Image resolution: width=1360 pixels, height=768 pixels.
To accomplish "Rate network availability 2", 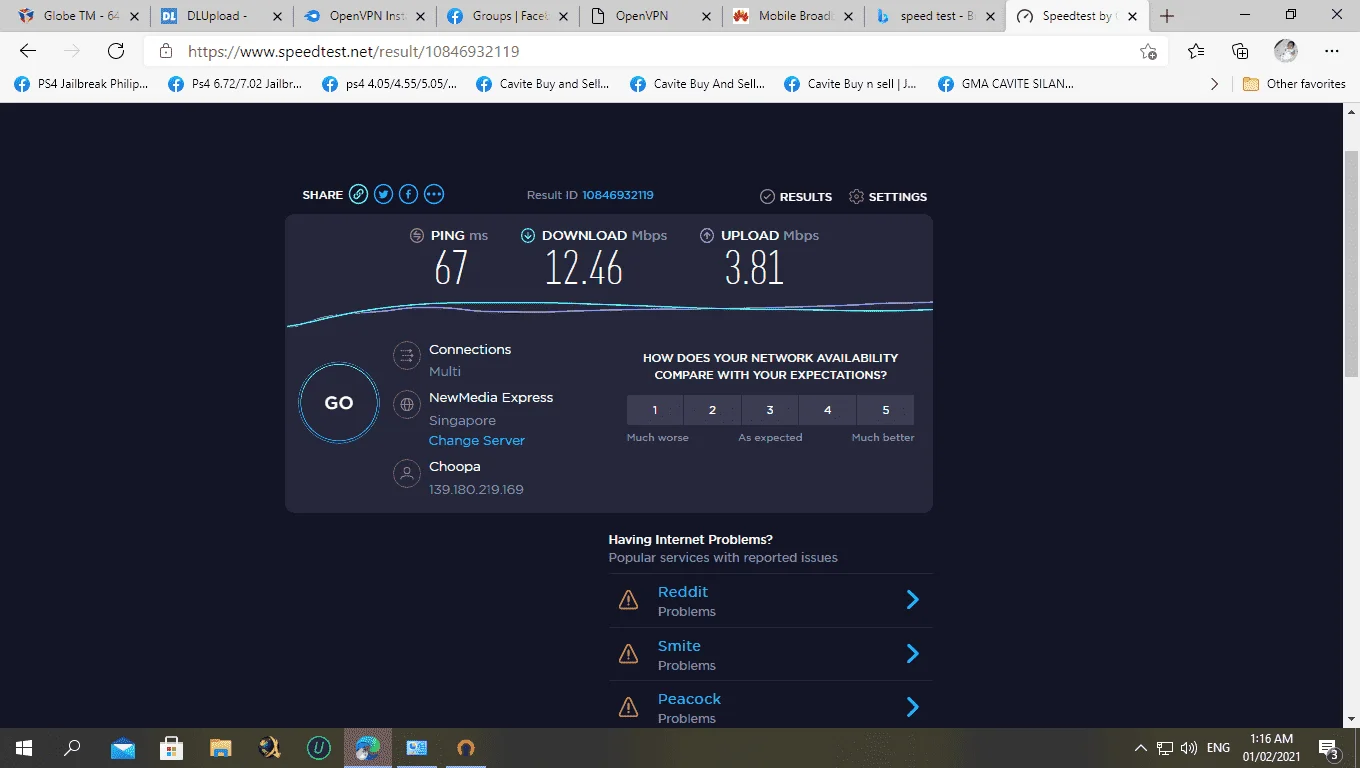I will point(713,410).
